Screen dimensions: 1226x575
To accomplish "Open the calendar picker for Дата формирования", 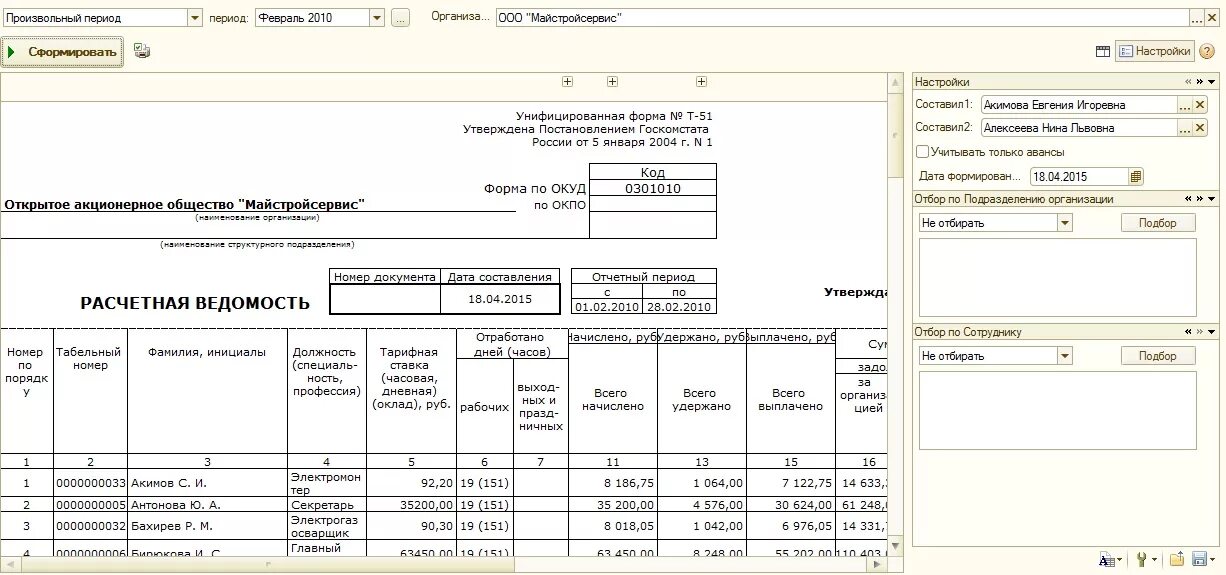I will (1135, 176).
